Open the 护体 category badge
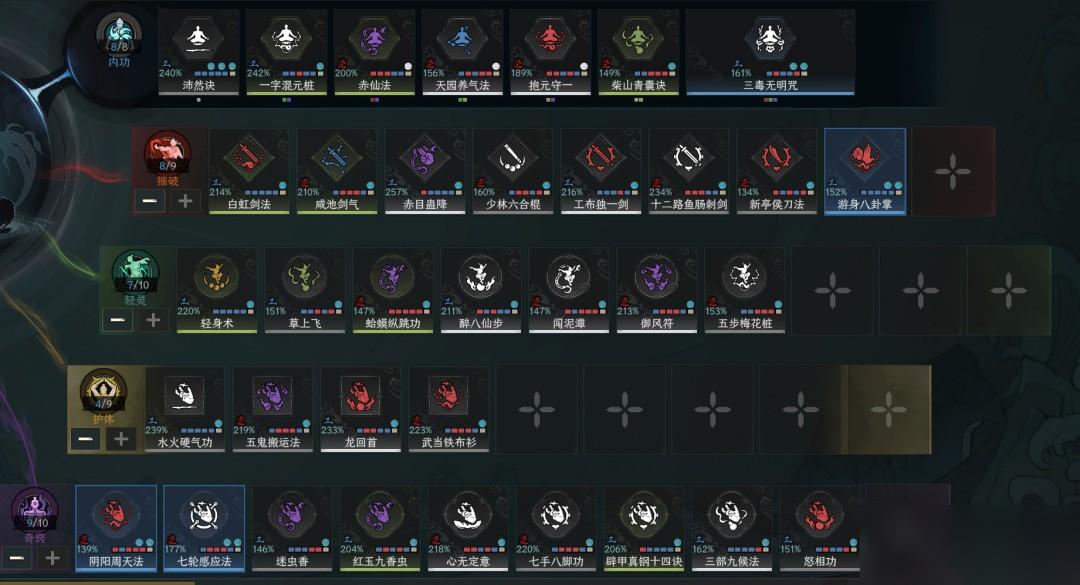The image size is (1080, 585). (x=103, y=397)
